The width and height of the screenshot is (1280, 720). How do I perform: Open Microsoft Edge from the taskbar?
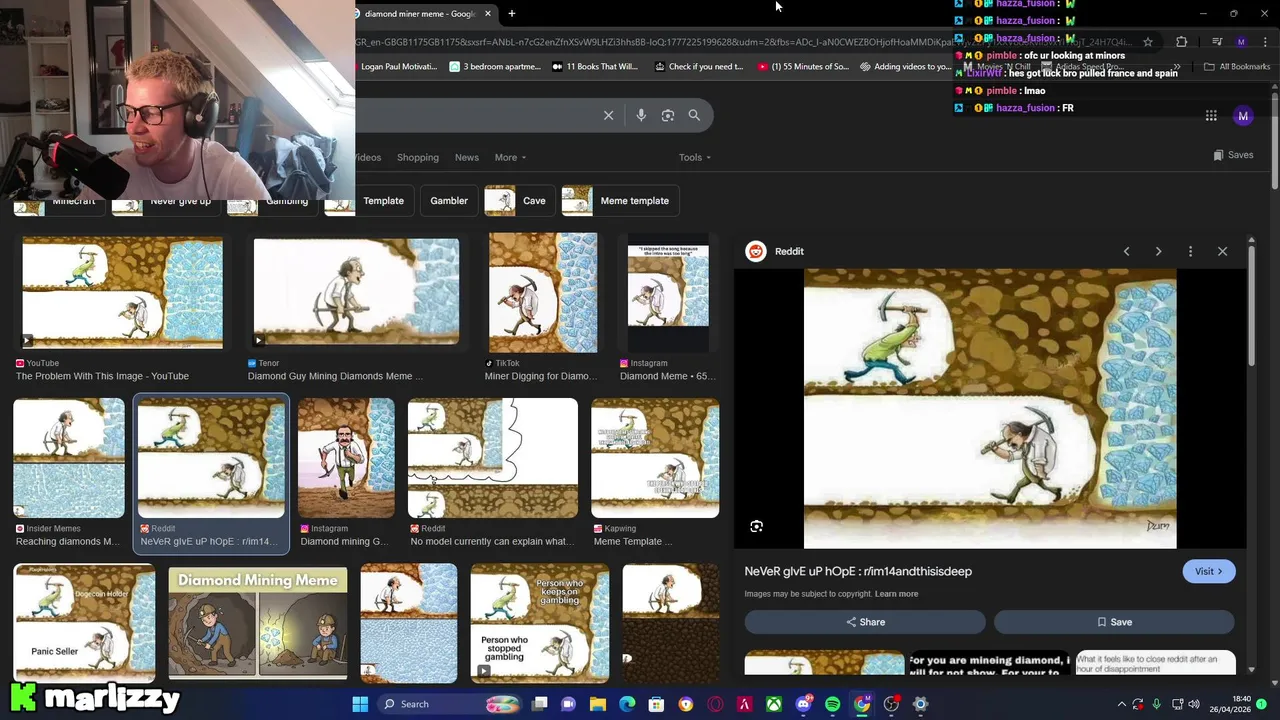[x=627, y=704]
